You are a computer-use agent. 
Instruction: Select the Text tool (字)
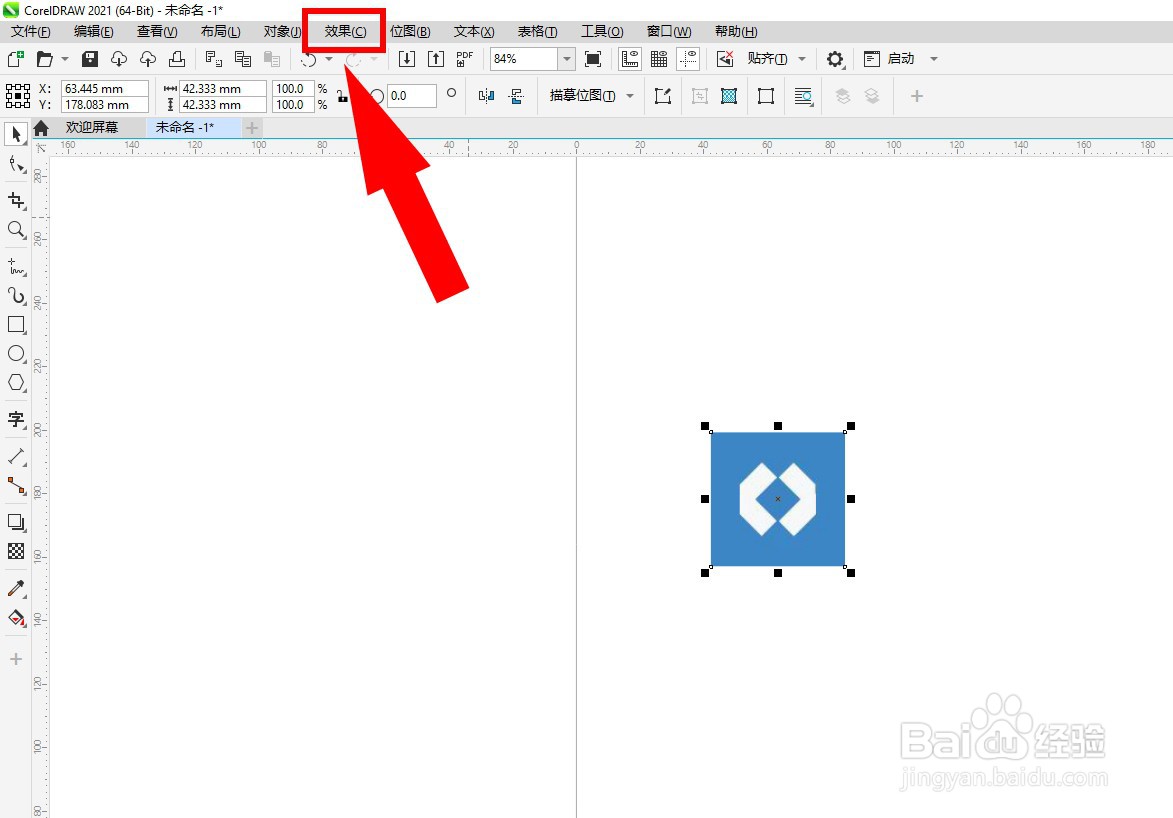pyautogui.click(x=16, y=419)
